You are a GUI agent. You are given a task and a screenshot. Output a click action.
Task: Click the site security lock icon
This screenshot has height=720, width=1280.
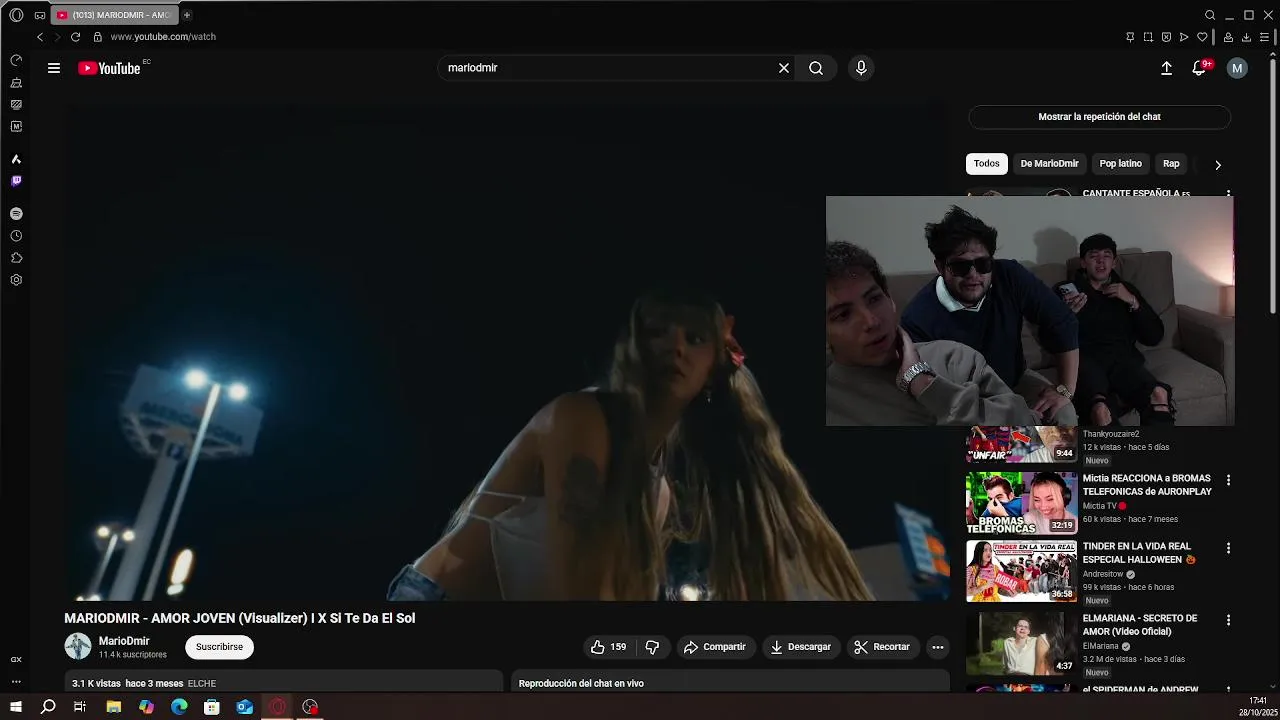pos(97,37)
